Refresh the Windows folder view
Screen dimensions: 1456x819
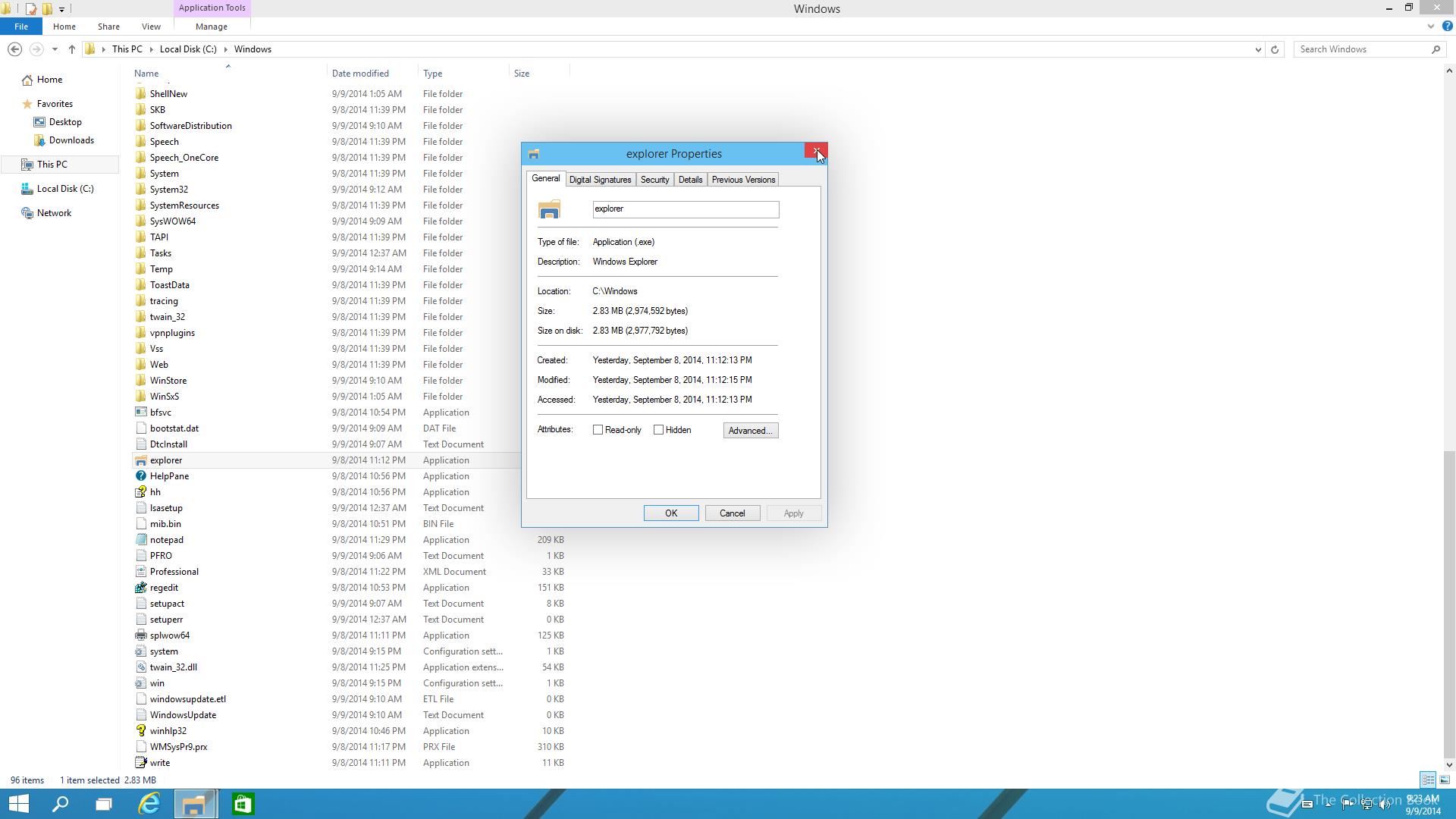[1275, 49]
